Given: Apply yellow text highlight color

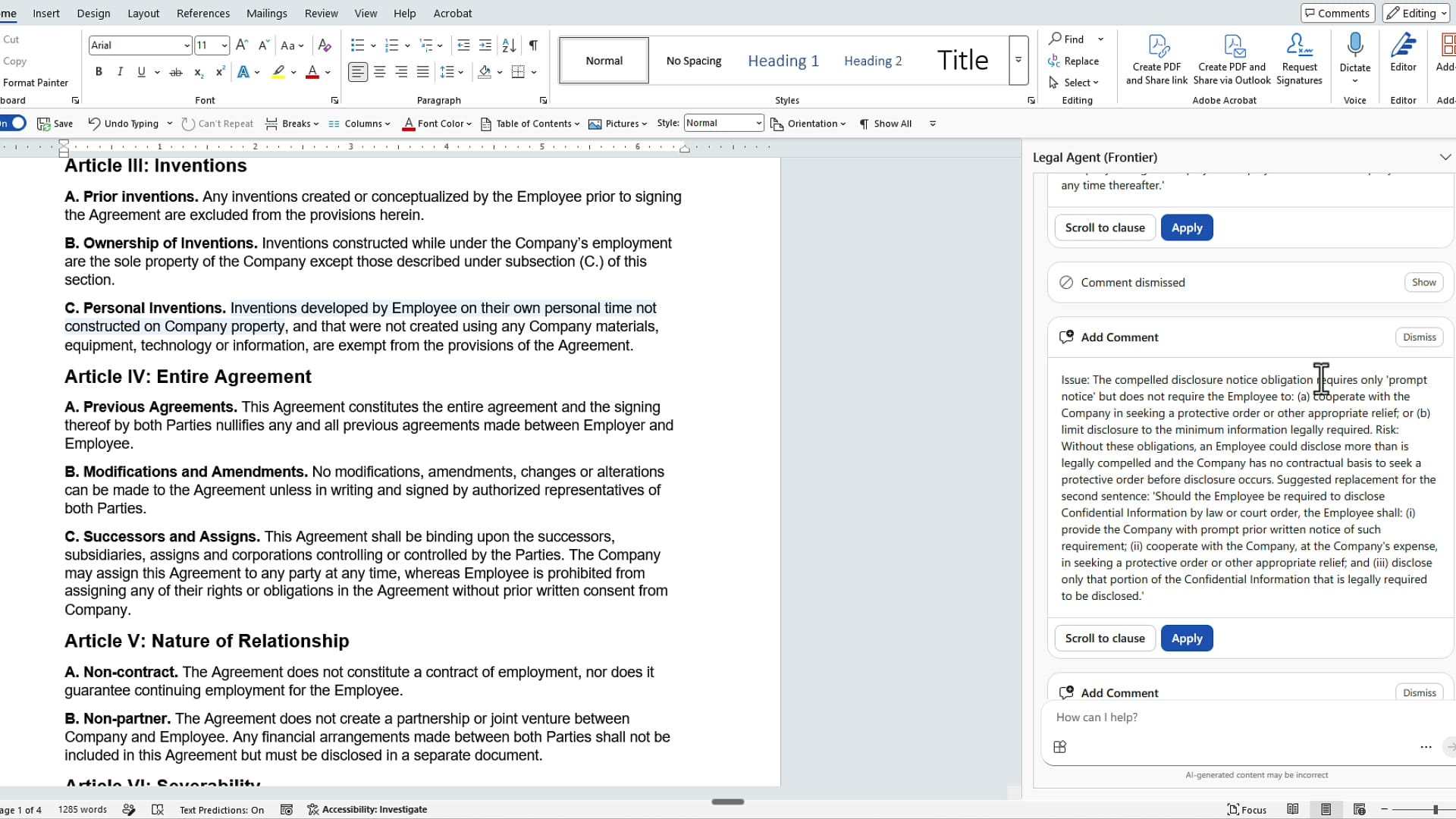Looking at the screenshot, I should click(279, 72).
